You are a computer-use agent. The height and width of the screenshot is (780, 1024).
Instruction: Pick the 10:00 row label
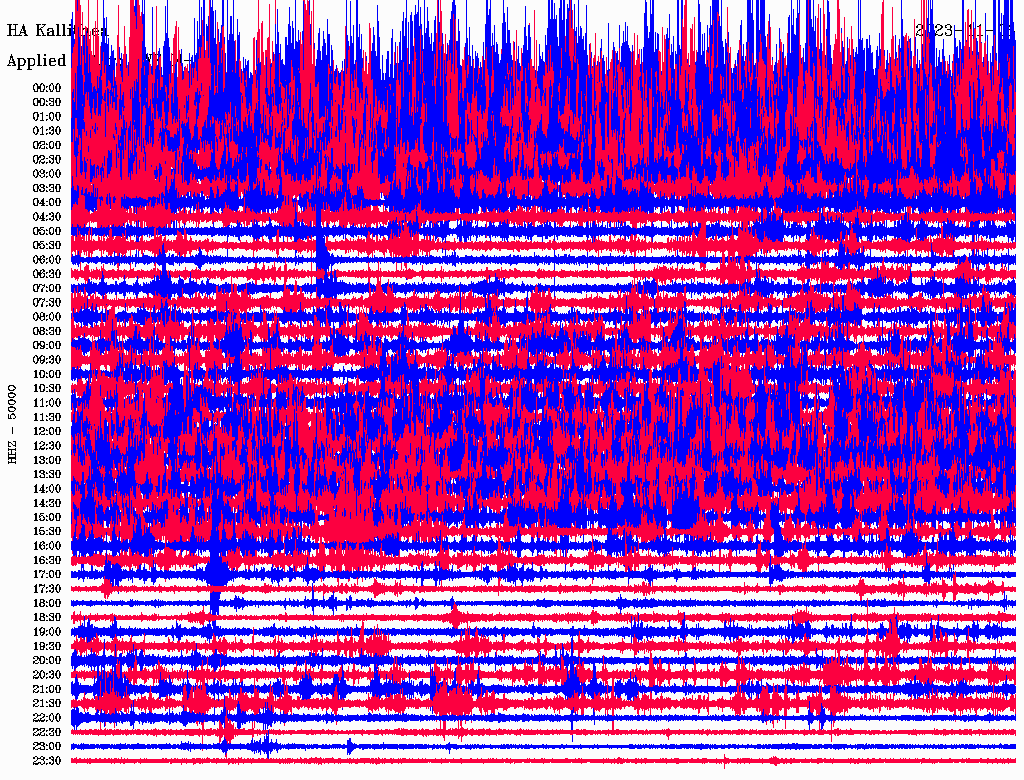[47, 374]
